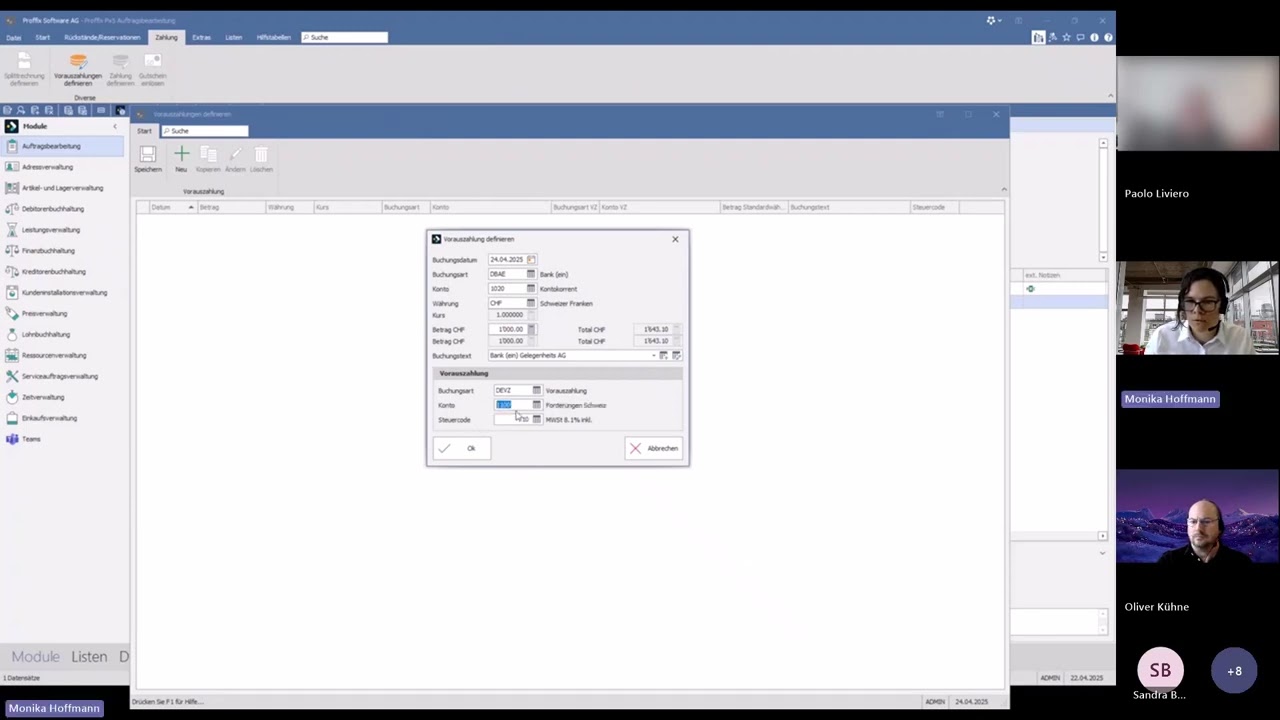Confirm the dialog with Ok

tap(462, 448)
